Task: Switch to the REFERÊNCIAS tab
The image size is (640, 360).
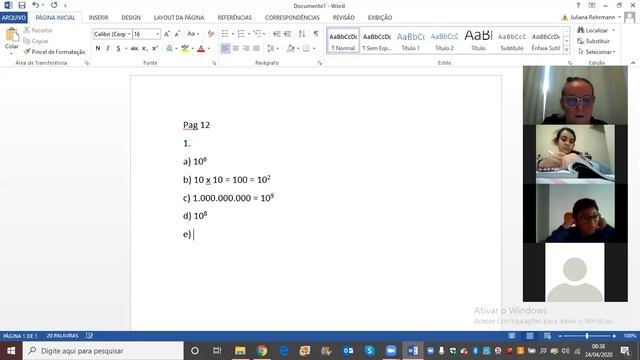Action: pos(235,18)
